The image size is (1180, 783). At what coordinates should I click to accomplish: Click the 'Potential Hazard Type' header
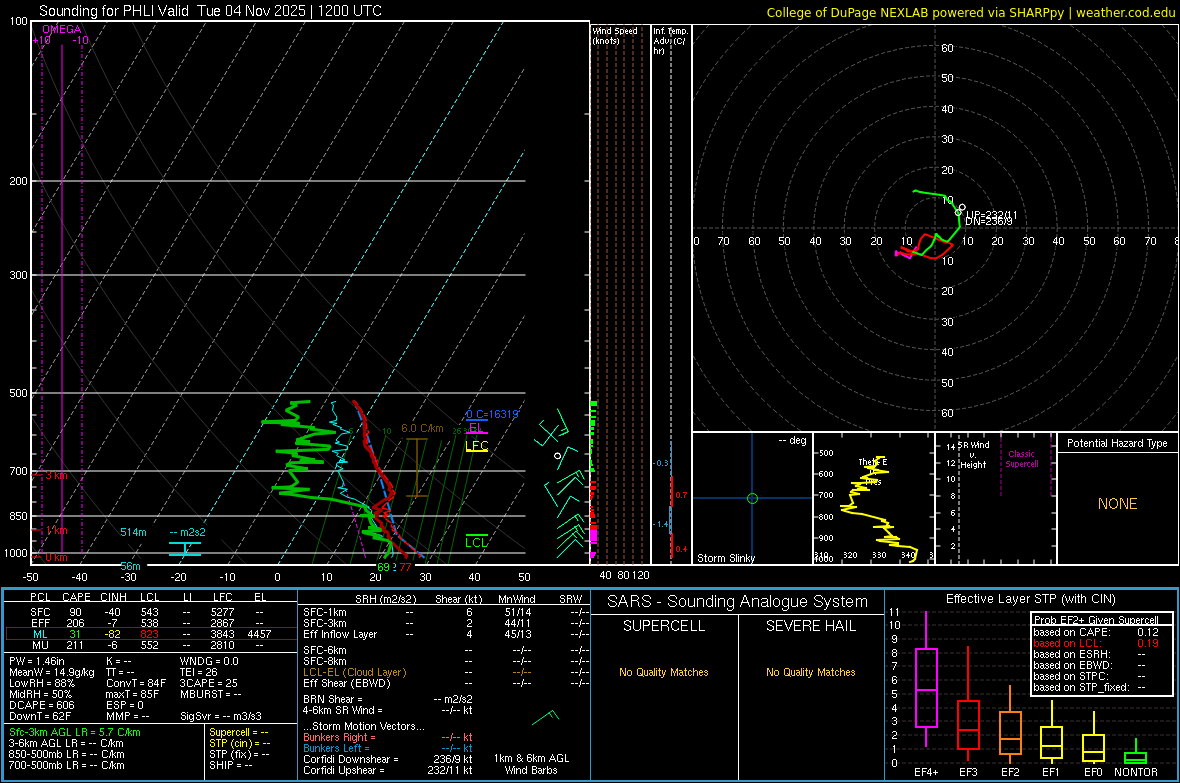(x=1117, y=443)
